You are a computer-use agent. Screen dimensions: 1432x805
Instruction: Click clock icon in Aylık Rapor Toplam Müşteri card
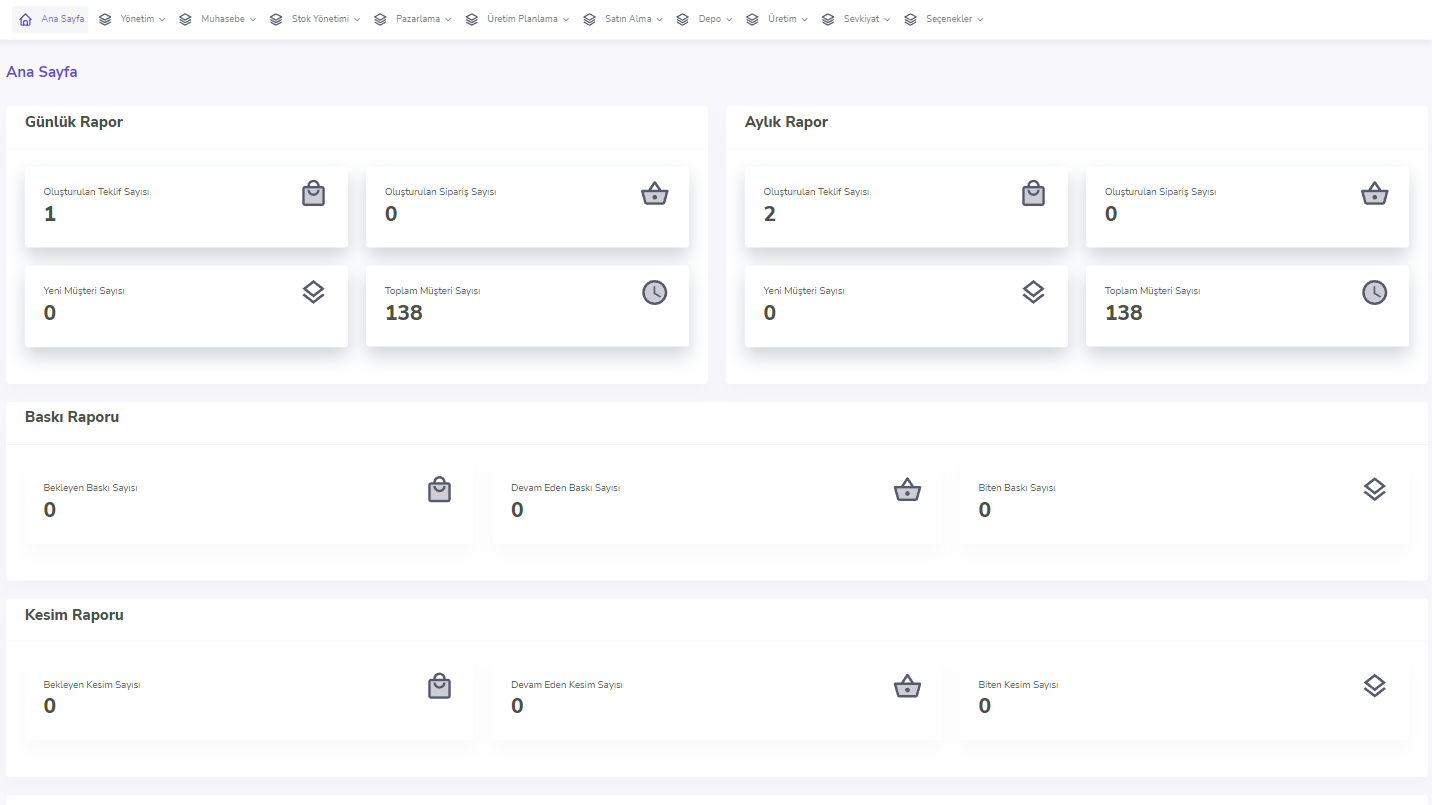(1374, 292)
